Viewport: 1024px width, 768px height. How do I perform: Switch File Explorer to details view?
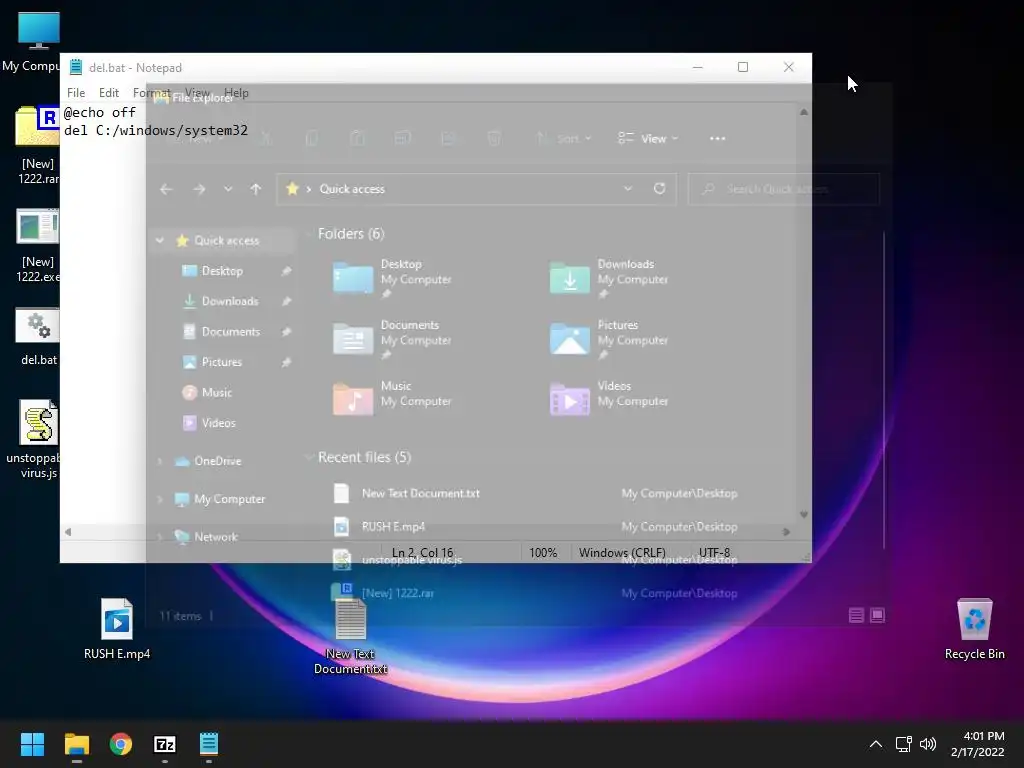click(856, 615)
